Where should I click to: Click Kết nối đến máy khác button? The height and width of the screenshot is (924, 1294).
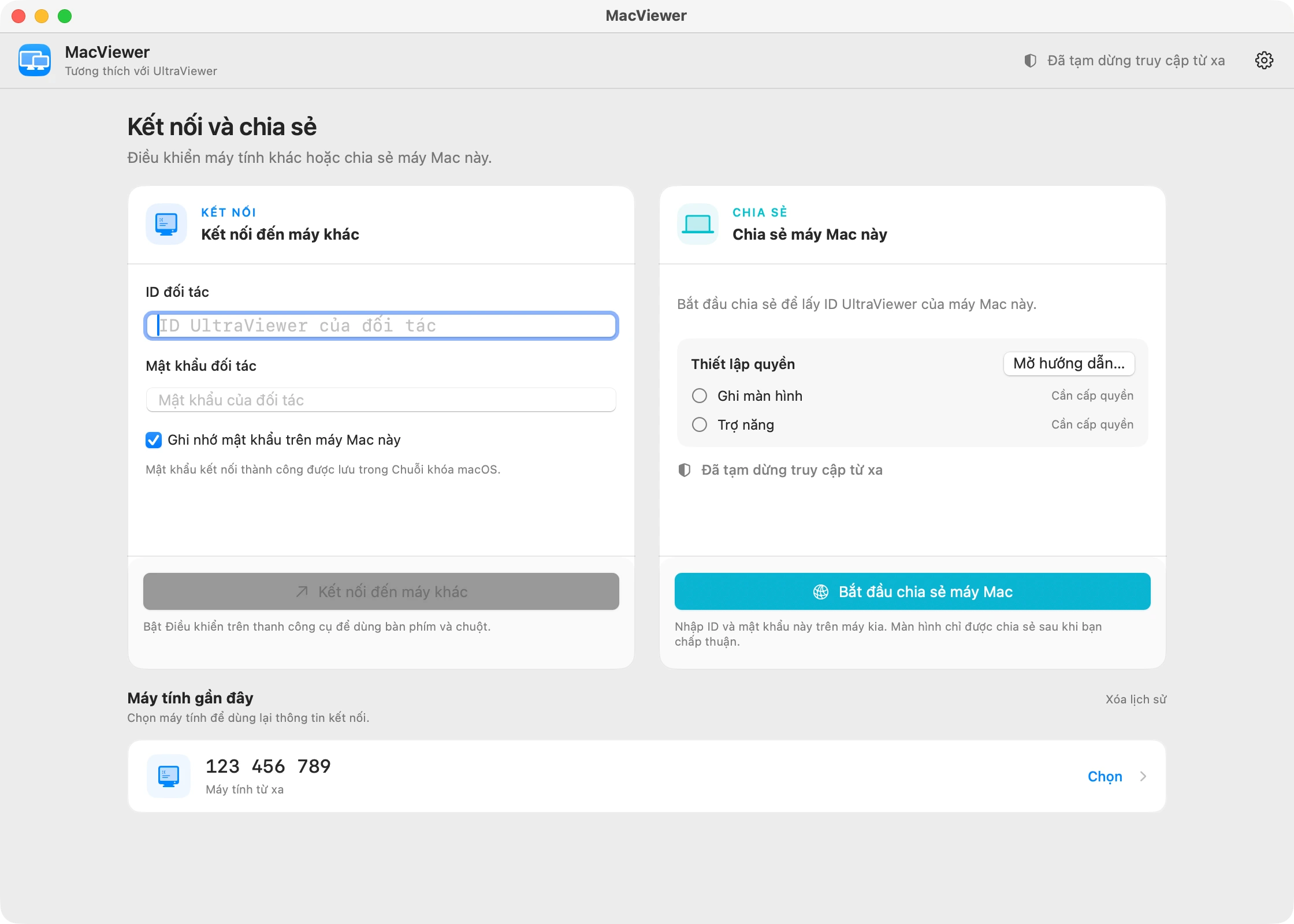(381, 591)
